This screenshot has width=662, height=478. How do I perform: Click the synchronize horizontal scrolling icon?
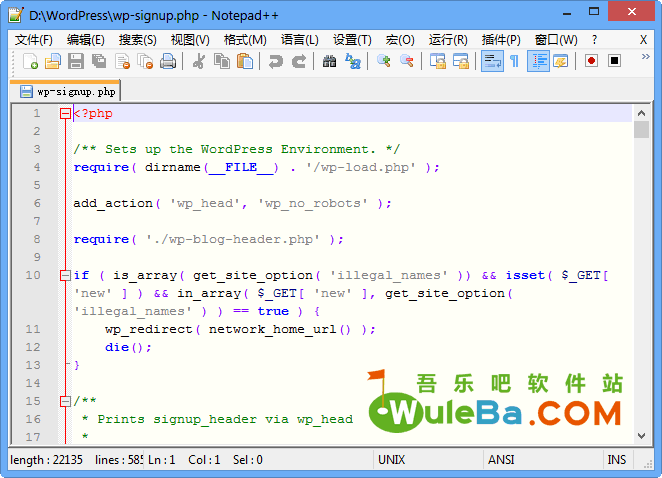click(x=461, y=61)
